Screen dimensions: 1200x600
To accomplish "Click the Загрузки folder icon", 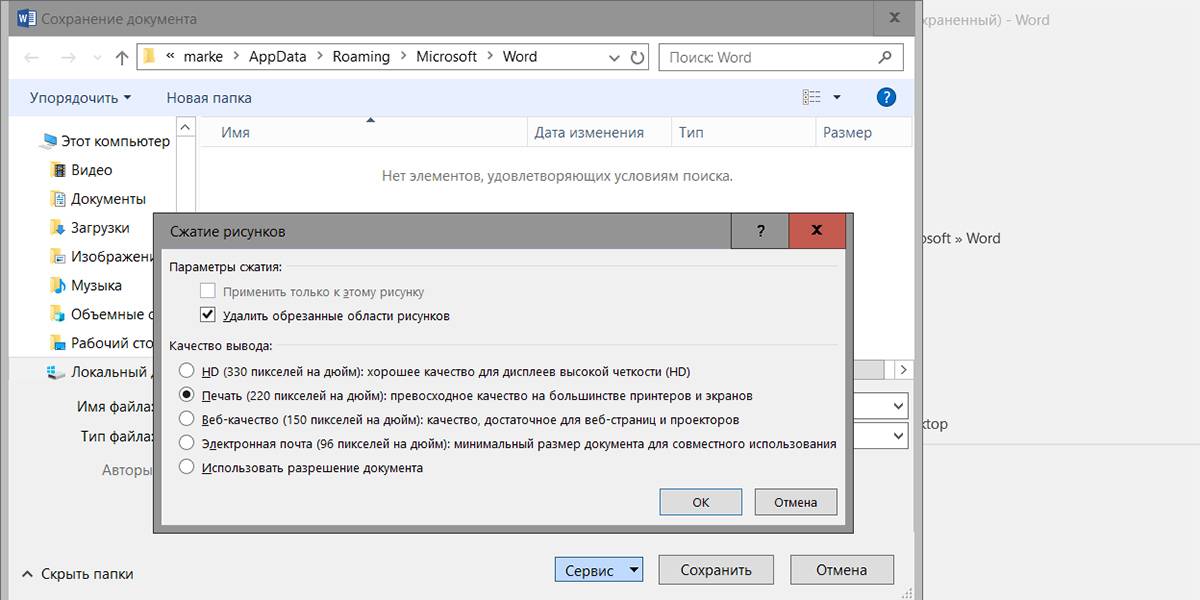I will coord(58,228).
